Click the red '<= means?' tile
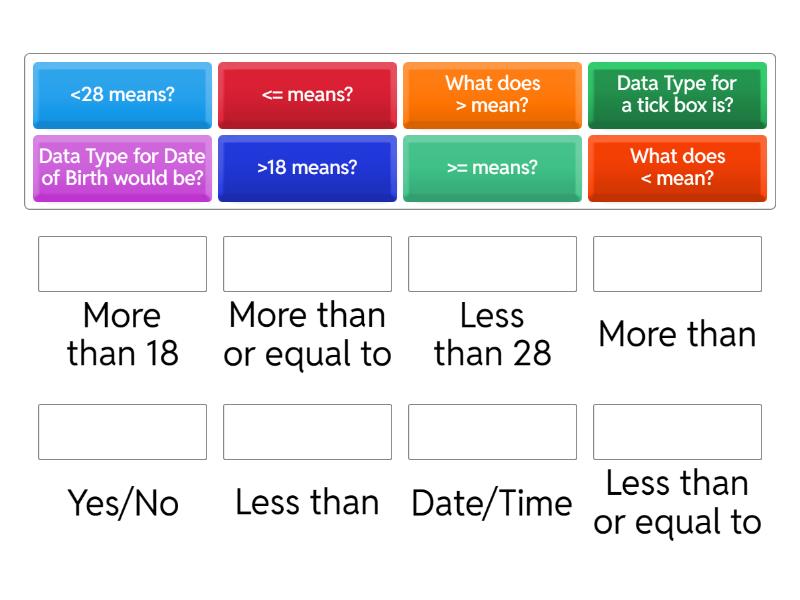 [x=307, y=95]
